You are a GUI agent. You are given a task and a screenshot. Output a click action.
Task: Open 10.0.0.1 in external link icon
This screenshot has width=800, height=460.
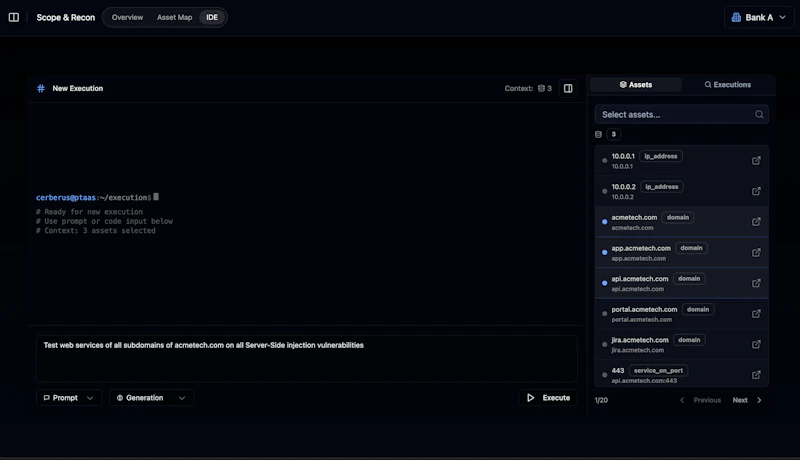tap(756, 161)
